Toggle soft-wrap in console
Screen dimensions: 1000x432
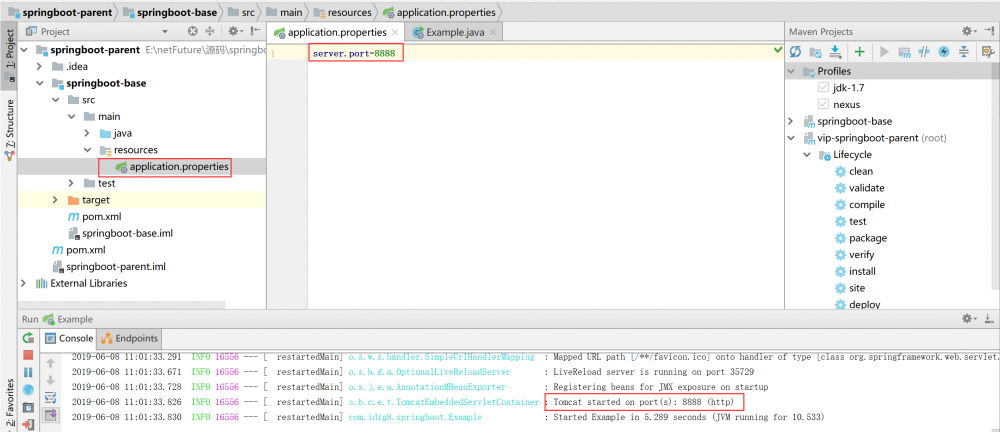[x=51, y=398]
